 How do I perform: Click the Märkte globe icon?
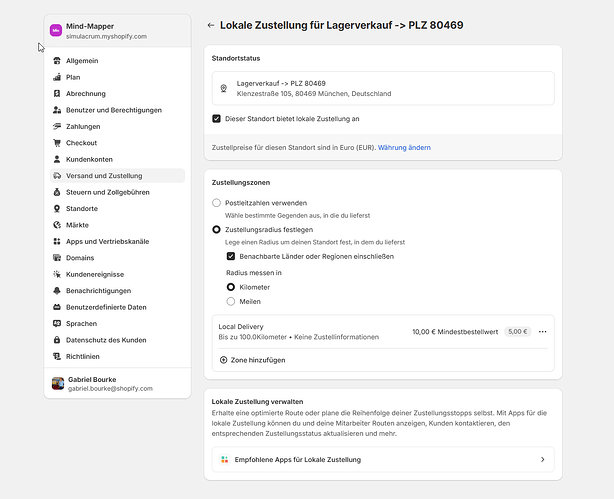[57, 225]
